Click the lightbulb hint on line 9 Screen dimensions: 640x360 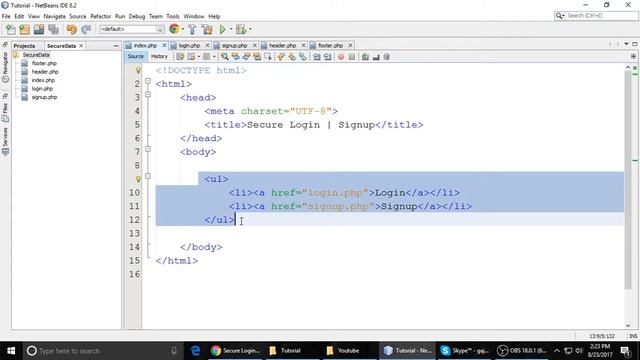138,179
